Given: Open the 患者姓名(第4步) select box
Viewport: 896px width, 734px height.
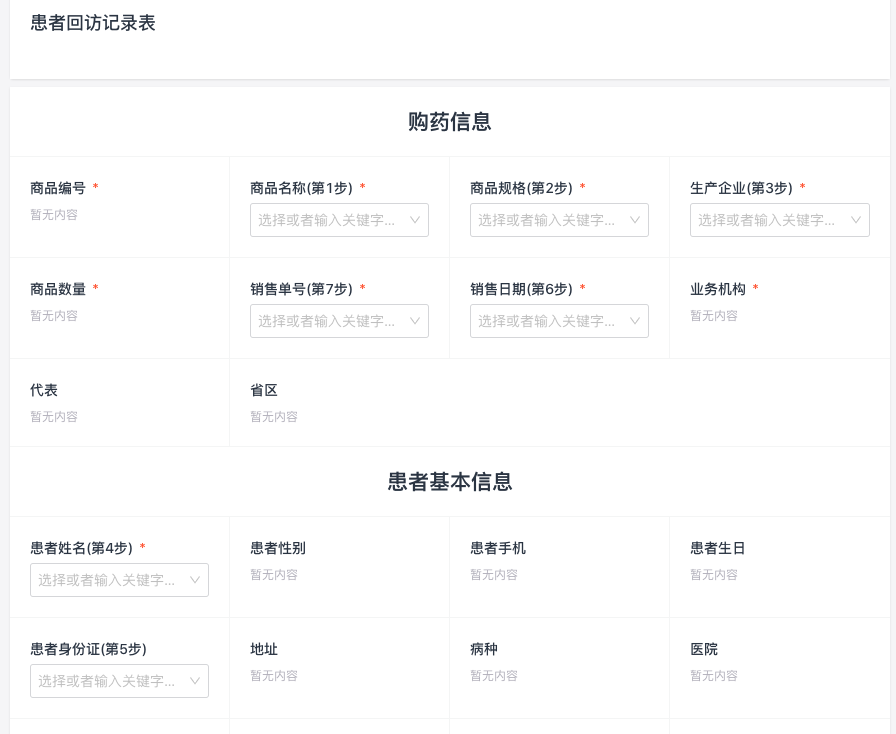Looking at the screenshot, I should [108, 580].
